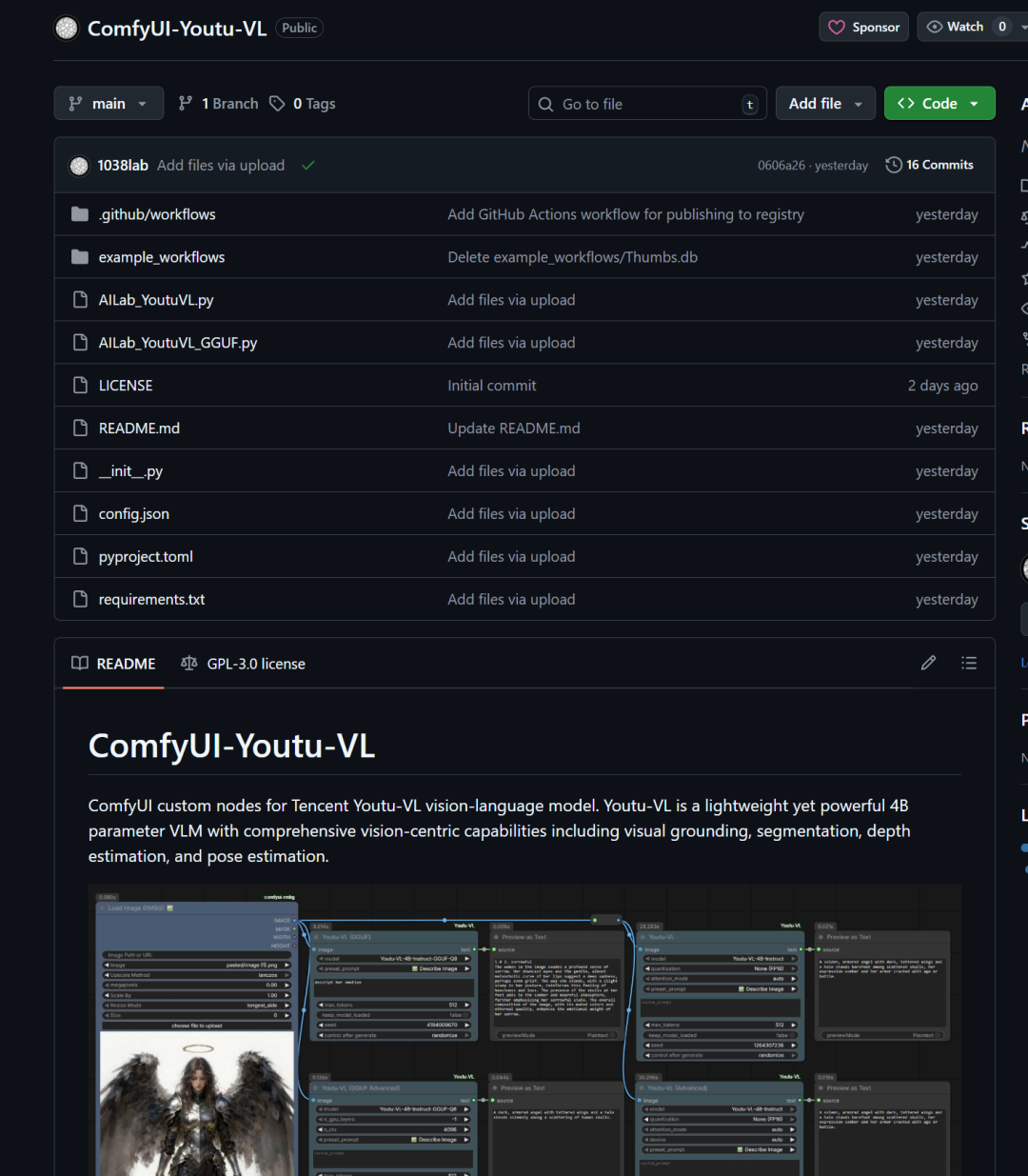1028x1176 pixels.
Task: Click the file icon for AILab_YoutuVL.py
Action: pyautogui.click(x=80, y=300)
